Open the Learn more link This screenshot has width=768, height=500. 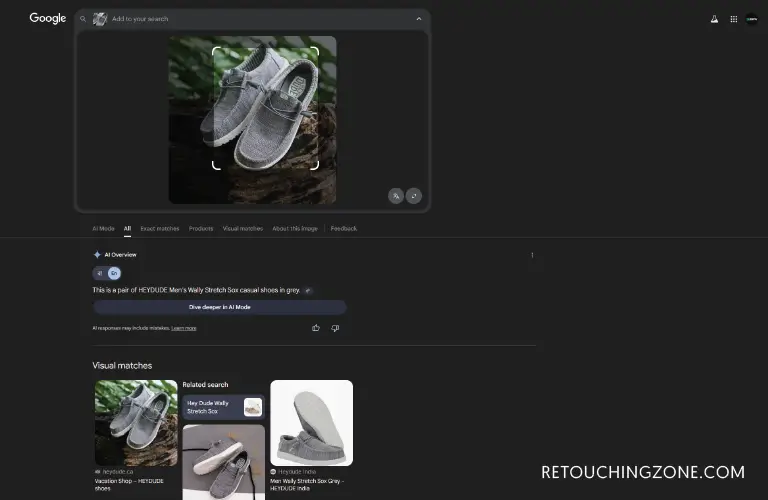click(x=184, y=328)
